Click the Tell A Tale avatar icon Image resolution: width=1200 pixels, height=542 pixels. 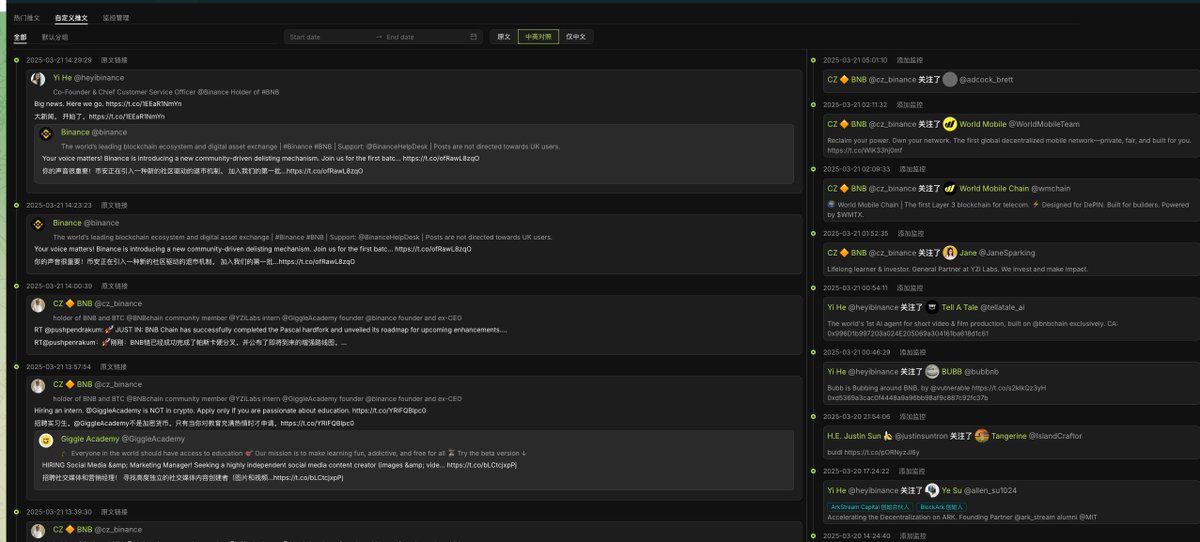(932, 307)
